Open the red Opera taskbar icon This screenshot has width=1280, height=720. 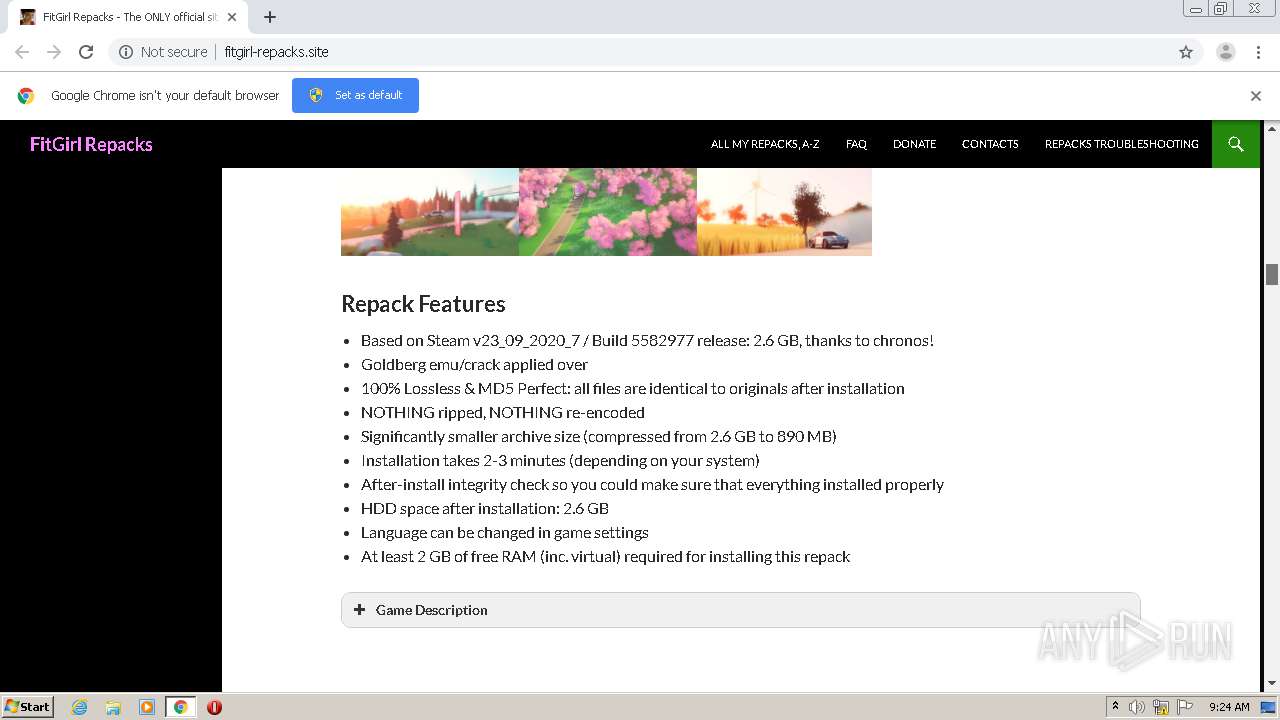pyautogui.click(x=214, y=707)
